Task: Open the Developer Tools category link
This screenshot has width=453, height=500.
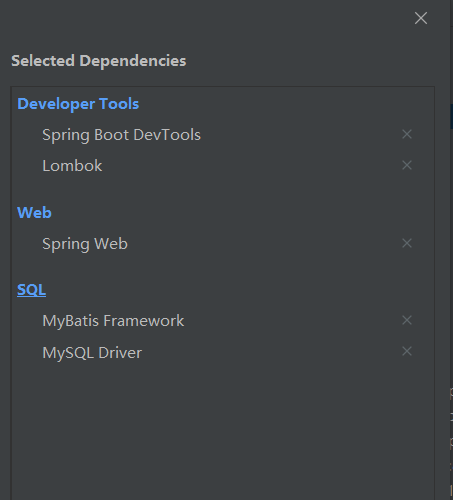Action: (x=78, y=104)
